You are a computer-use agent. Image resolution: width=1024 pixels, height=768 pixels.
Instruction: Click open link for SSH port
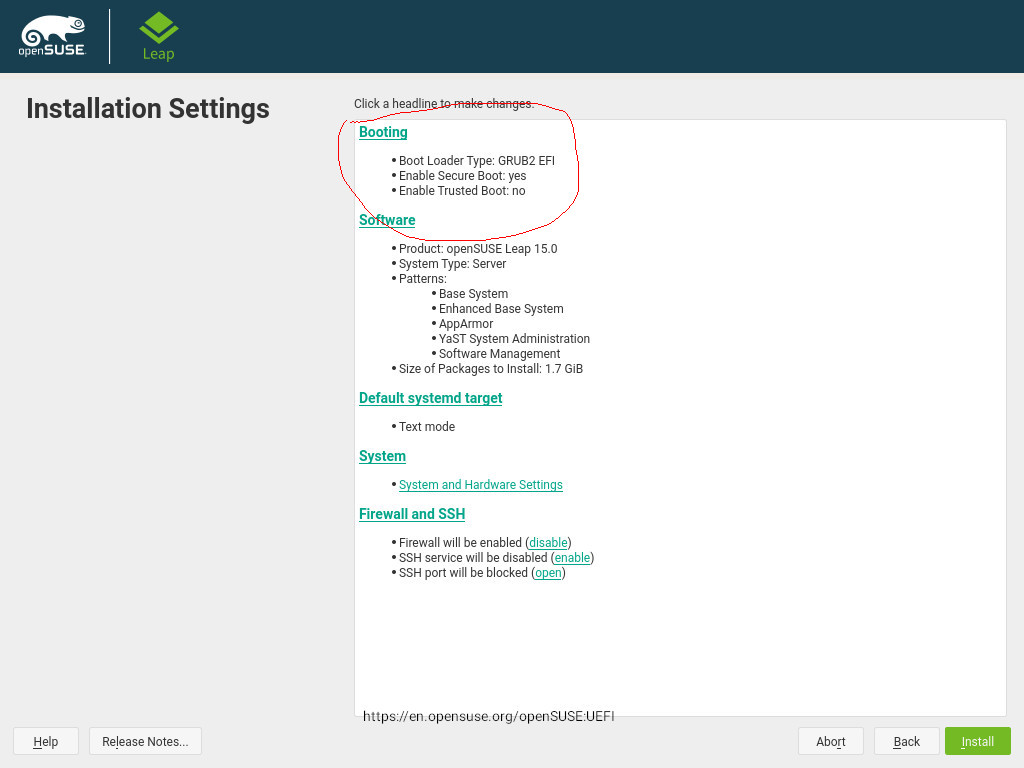[548, 573]
